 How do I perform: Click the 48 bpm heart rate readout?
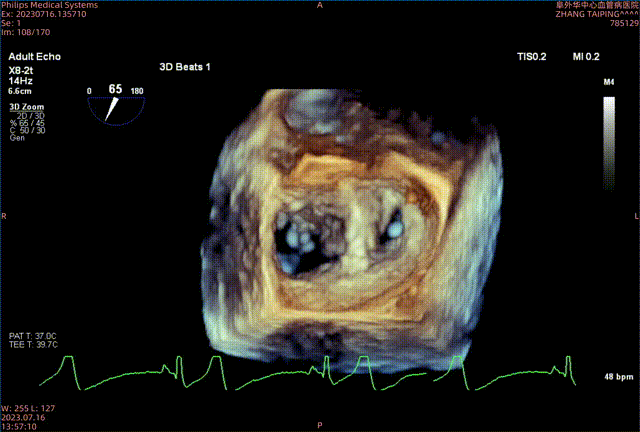pyautogui.click(x=616, y=377)
